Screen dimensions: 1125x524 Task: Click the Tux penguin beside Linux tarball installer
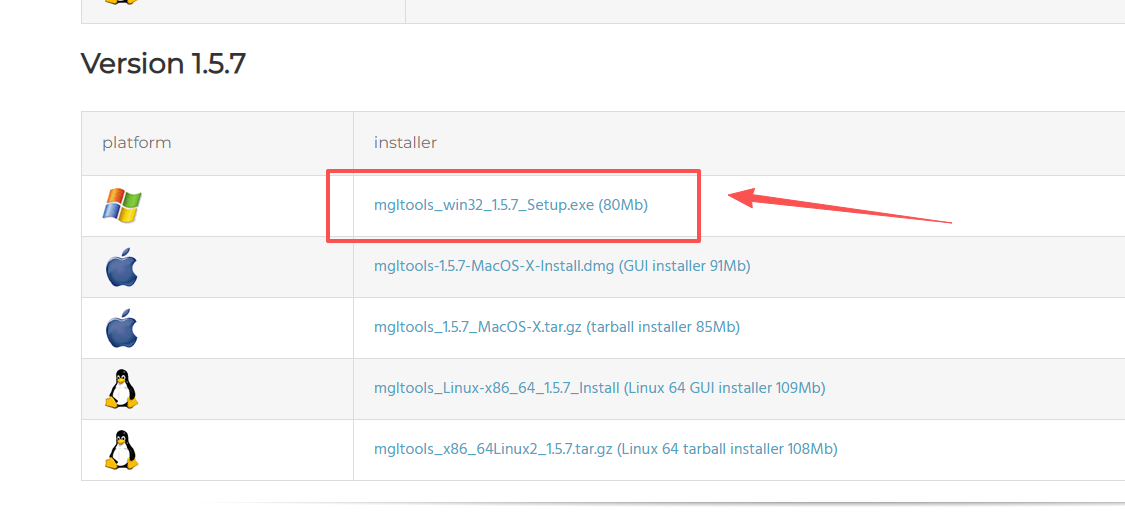pos(121,450)
